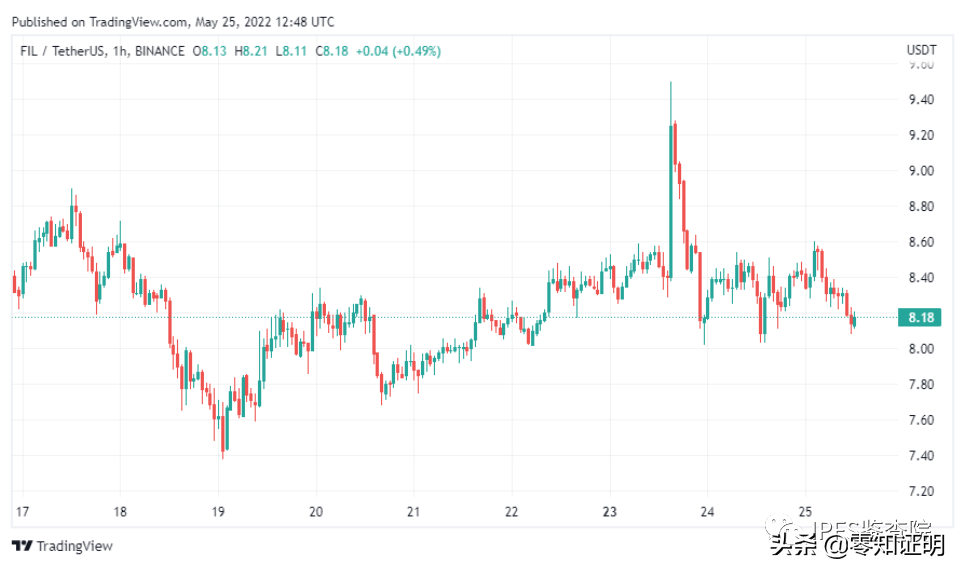Click the 9.40 price axis label
Image resolution: width=963 pixels, height=574 pixels.
pos(921,99)
